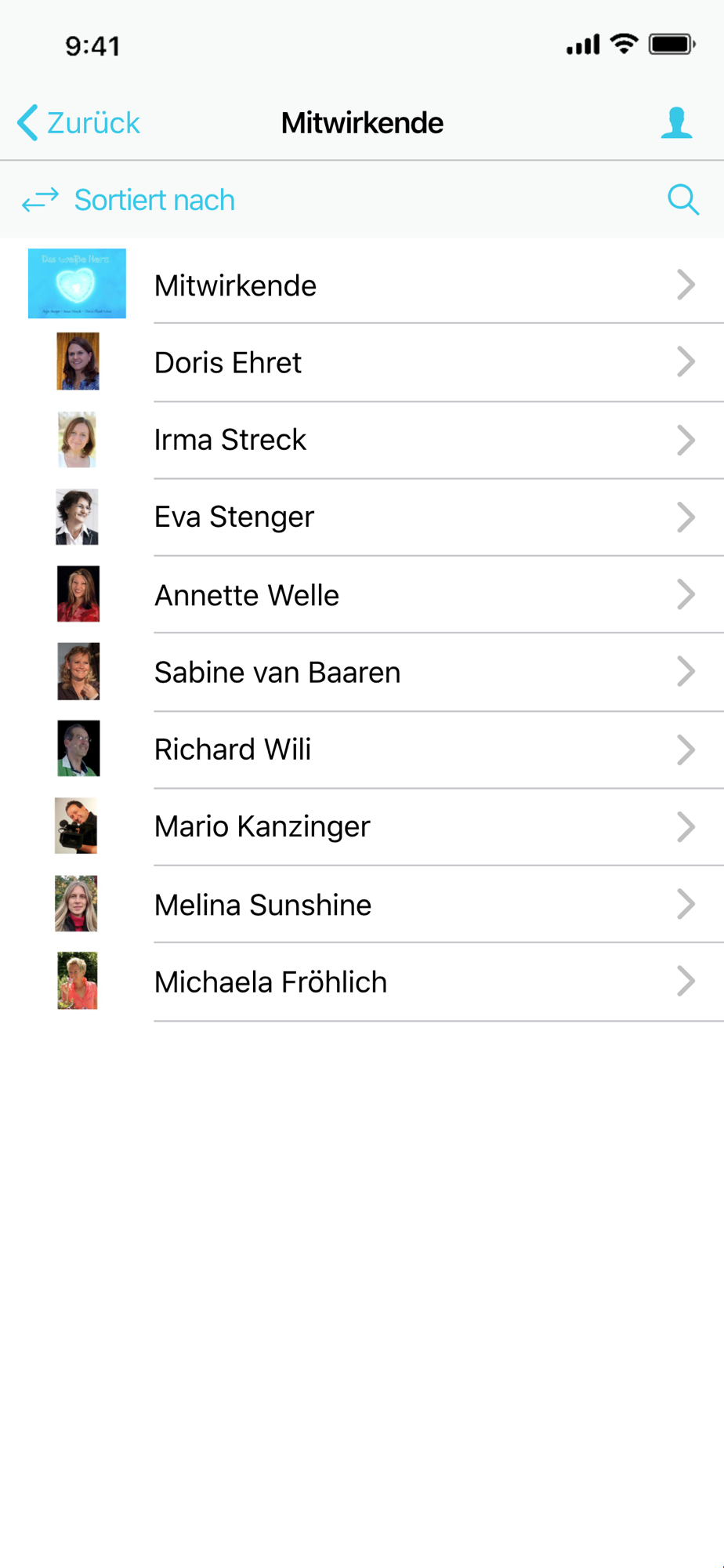Open Sabine van Baaren entry
Viewport: 724px width, 1568px height.
(x=362, y=672)
